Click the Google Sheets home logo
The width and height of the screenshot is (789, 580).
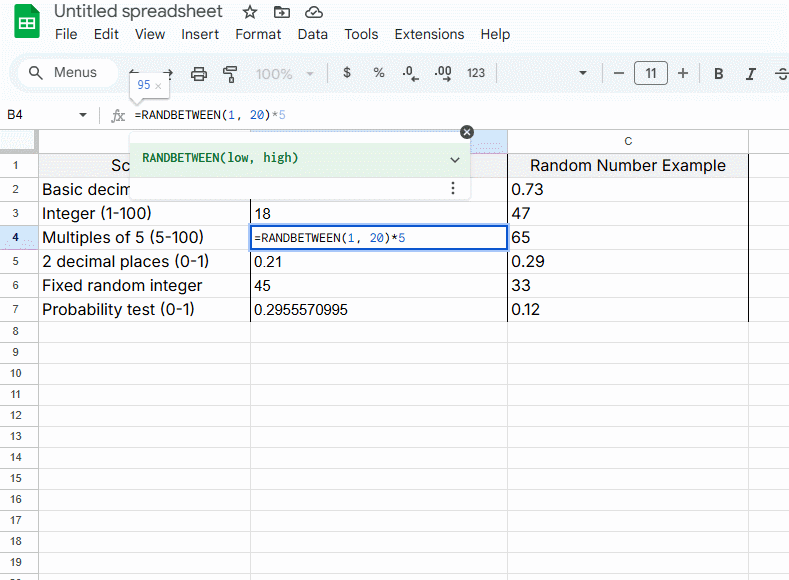tap(27, 23)
